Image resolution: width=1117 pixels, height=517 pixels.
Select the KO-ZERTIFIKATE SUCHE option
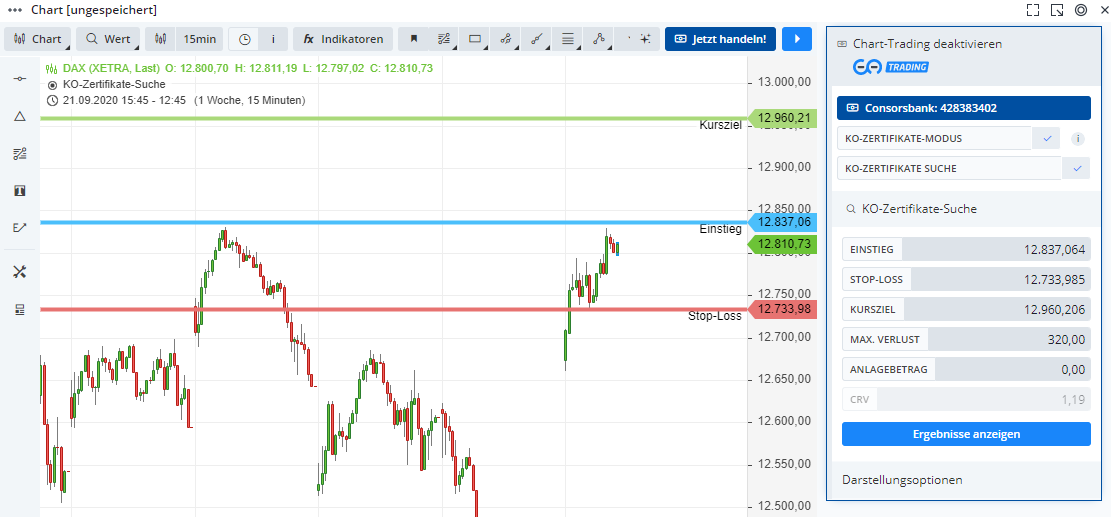[x=949, y=169]
